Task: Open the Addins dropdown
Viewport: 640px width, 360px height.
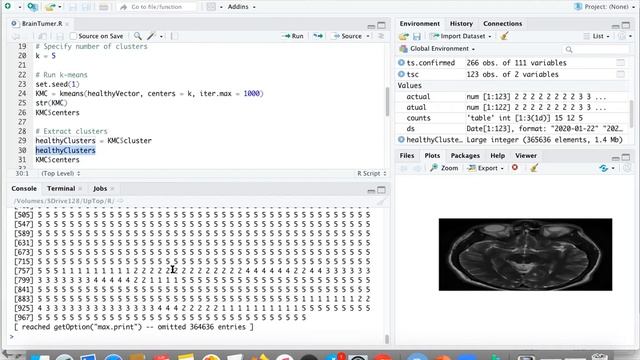Action: (x=241, y=7)
